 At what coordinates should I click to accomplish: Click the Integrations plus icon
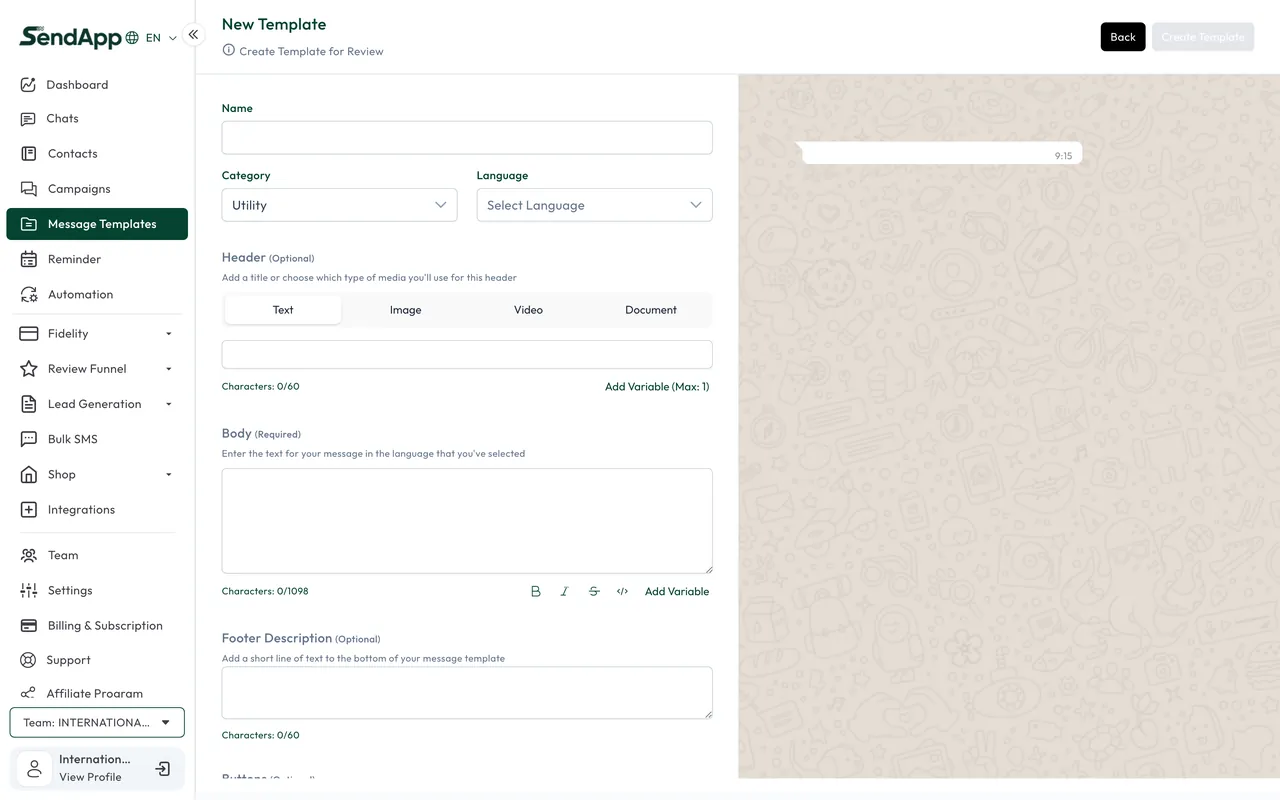28,510
